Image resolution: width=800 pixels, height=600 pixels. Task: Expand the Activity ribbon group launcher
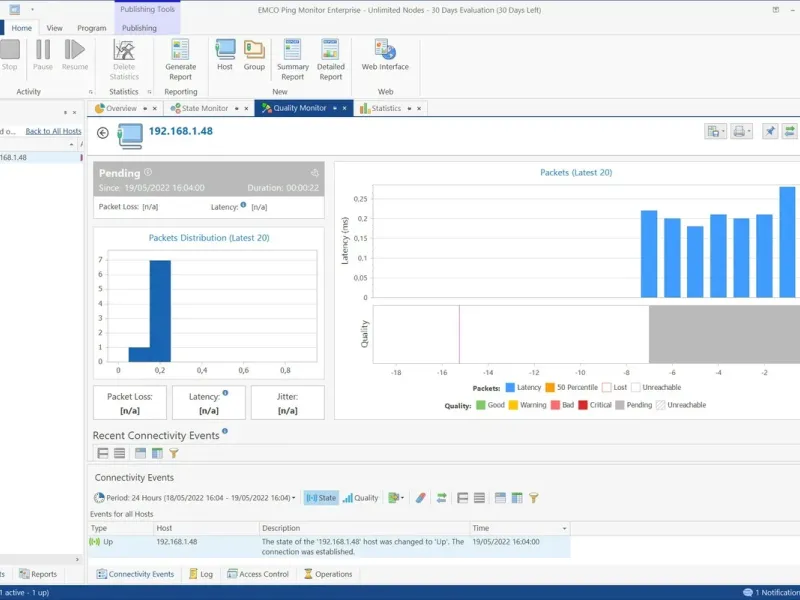pyautogui.click(x=91, y=92)
